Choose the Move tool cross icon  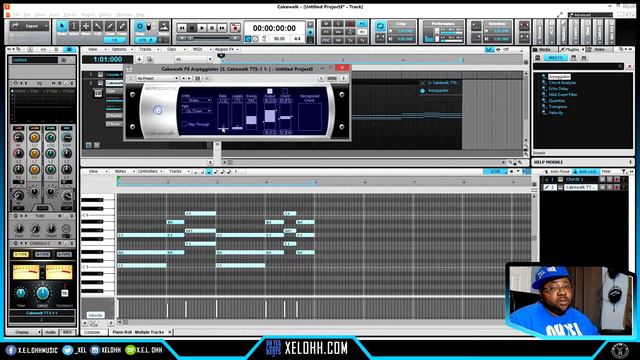click(x=86, y=27)
